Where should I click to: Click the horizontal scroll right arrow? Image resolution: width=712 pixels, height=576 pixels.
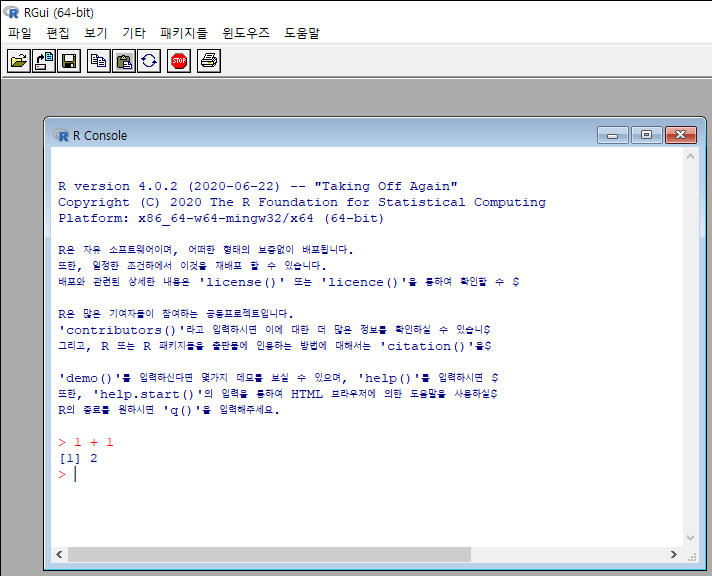pos(674,555)
